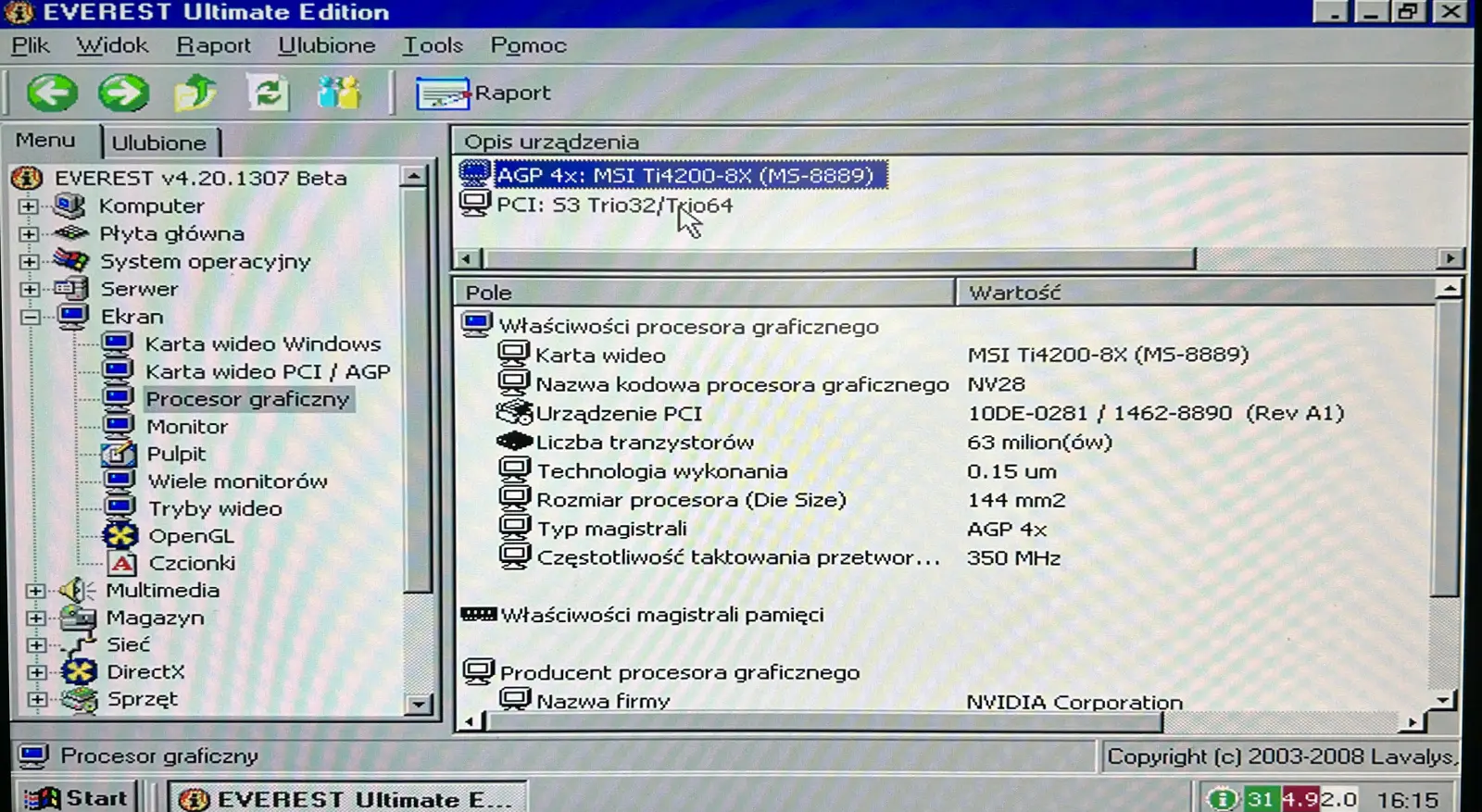Click EVEREST Ultimate taskbar button
The height and width of the screenshot is (812, 1482).
click(346, 798)
